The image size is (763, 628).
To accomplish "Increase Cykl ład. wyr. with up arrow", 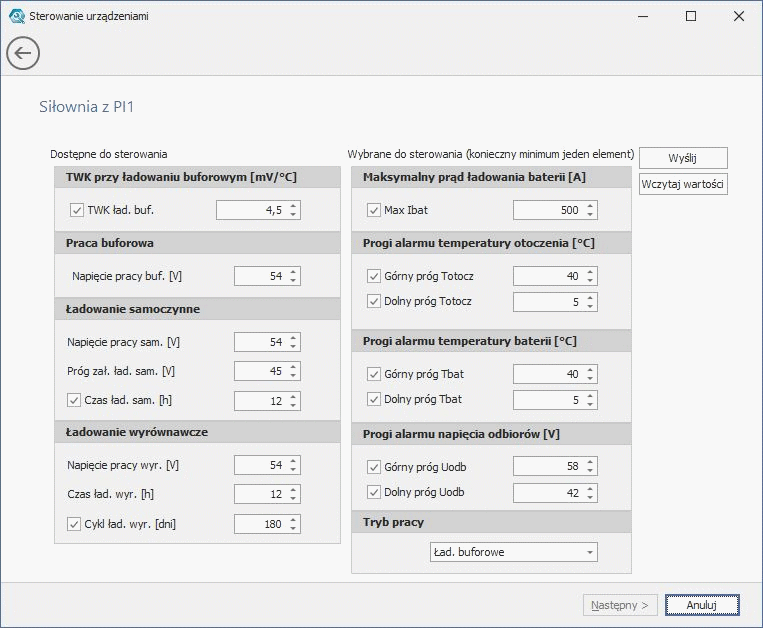I will (x=293, y=520).
